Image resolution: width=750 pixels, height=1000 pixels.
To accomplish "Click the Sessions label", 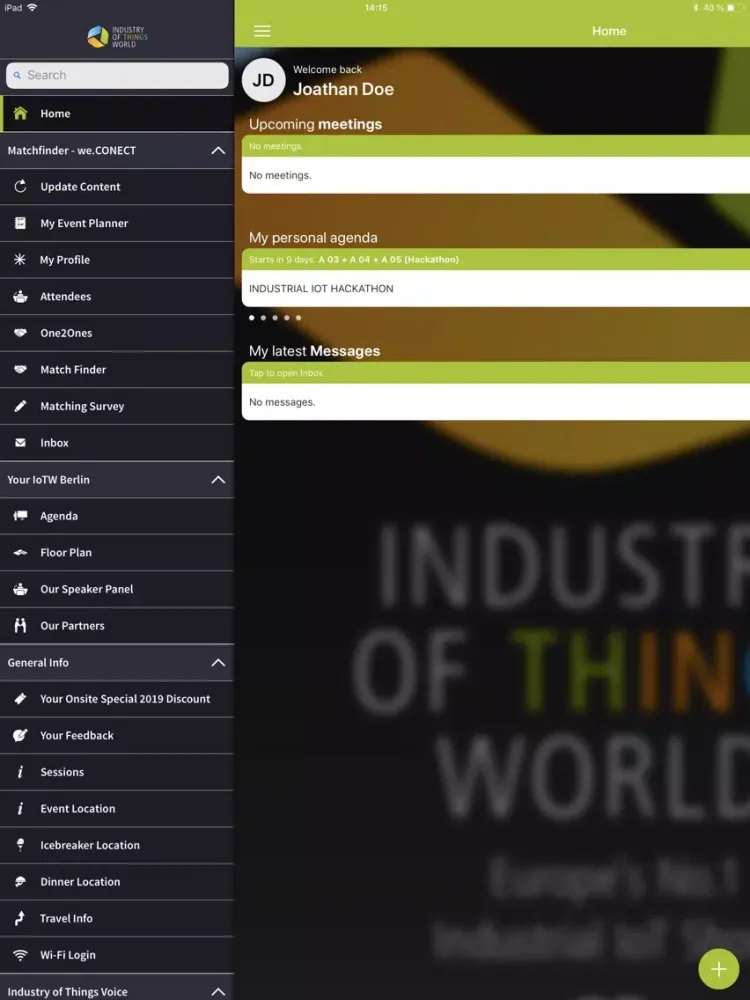I will 62,772.
